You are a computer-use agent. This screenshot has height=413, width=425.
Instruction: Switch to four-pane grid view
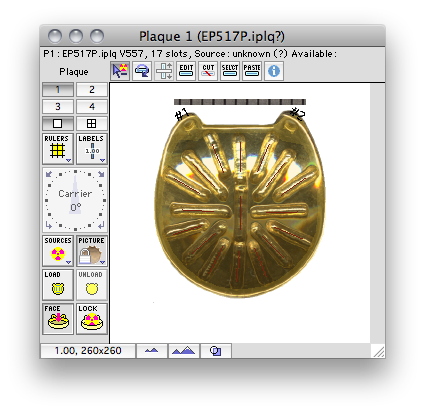tap(92, 124)
